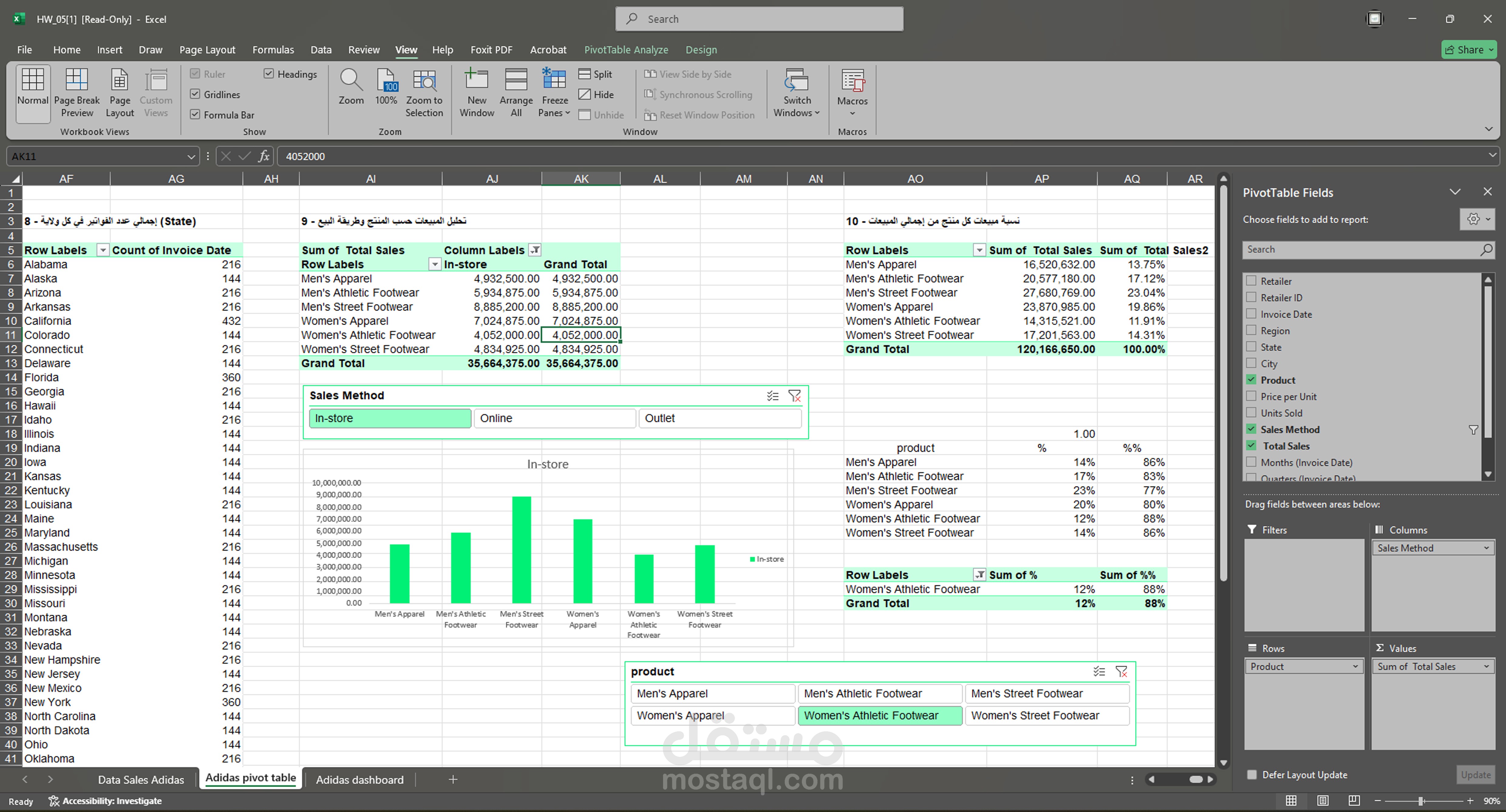This screenshot has height=812, width=1506.
Task: Check the Retailer field
Action: click(x=1251, y=281)
